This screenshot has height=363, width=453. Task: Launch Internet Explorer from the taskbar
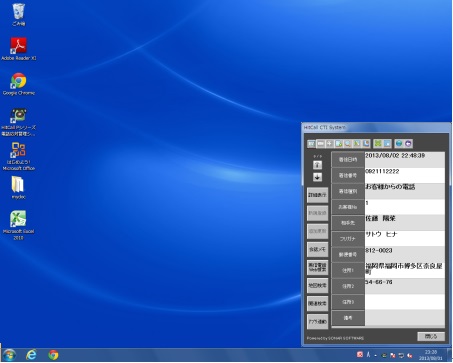pos(31,355)
